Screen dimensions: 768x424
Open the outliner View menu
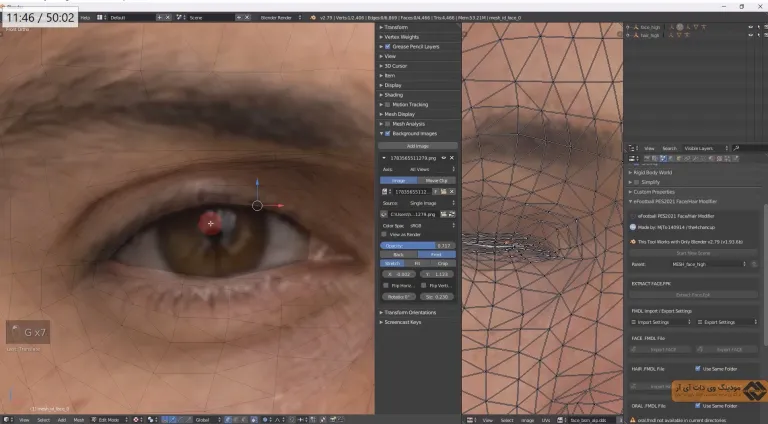coord(649,148)
